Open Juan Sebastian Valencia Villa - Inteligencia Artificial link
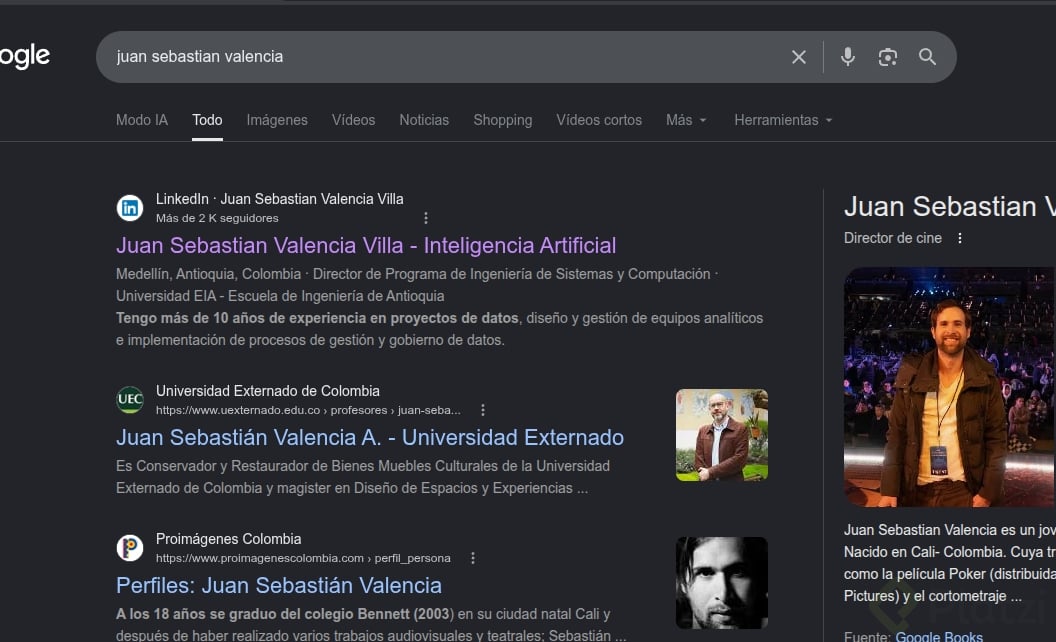The width and height of the screenshot is (1056, 642). coord(366,245)
